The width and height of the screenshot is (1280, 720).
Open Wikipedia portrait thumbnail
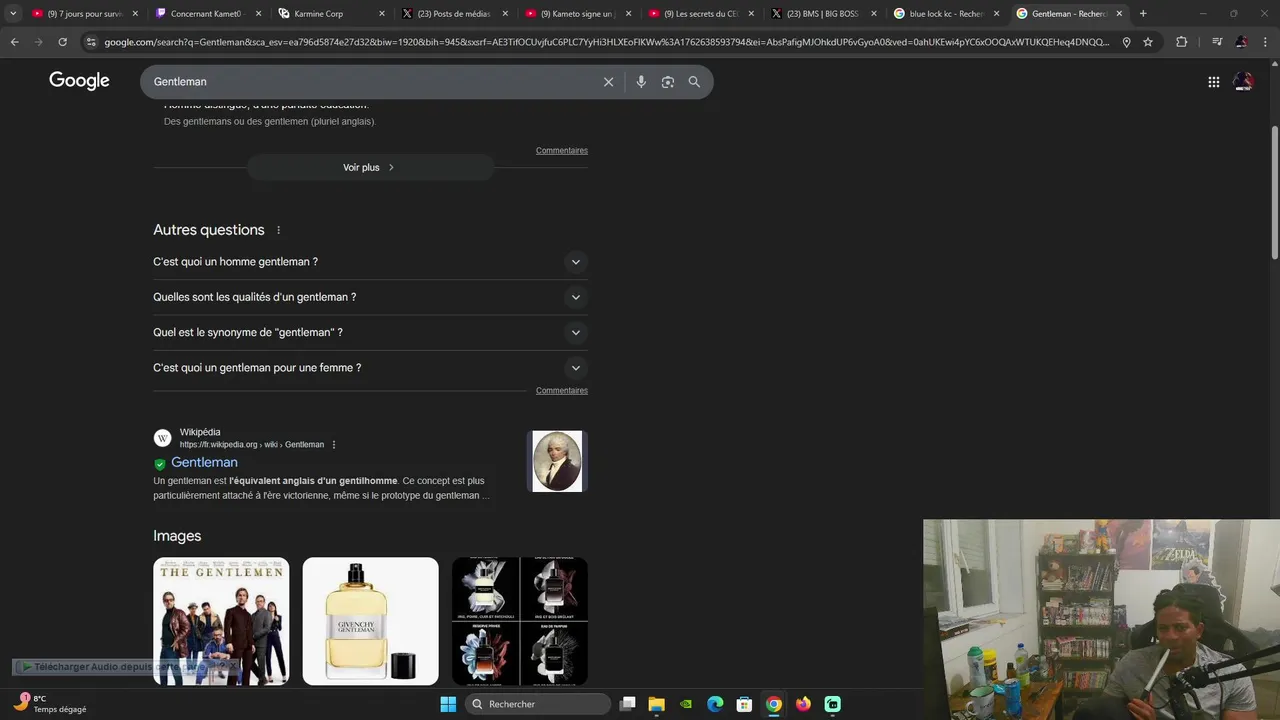click(x=557, y=461)
